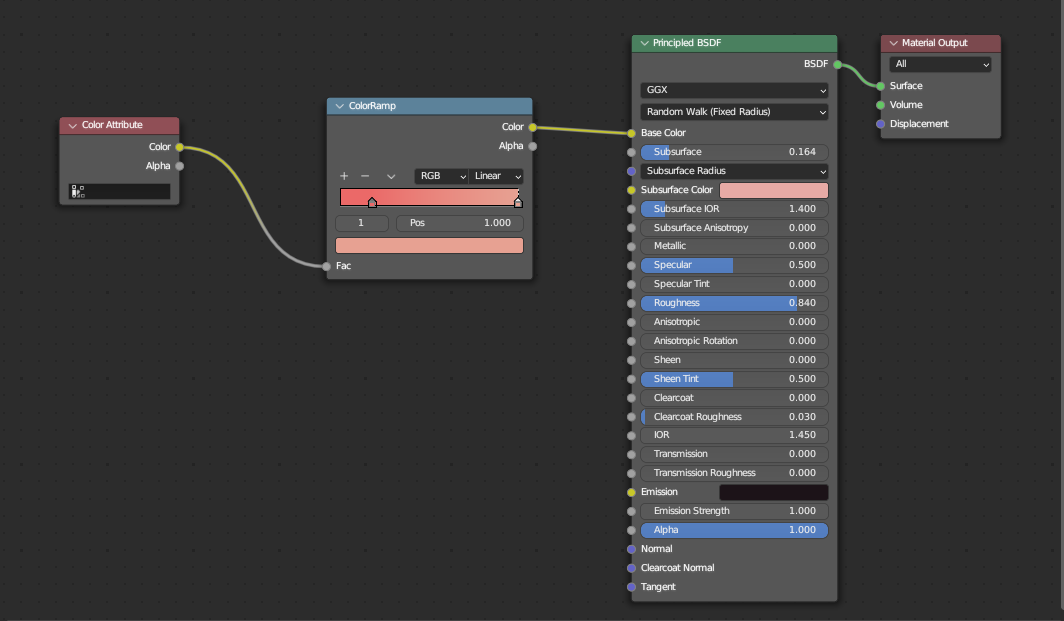The height and width of the screenshot is (621, 1064).
Task: Select the right color stop handle on the ramp
Action: point(518,202)
